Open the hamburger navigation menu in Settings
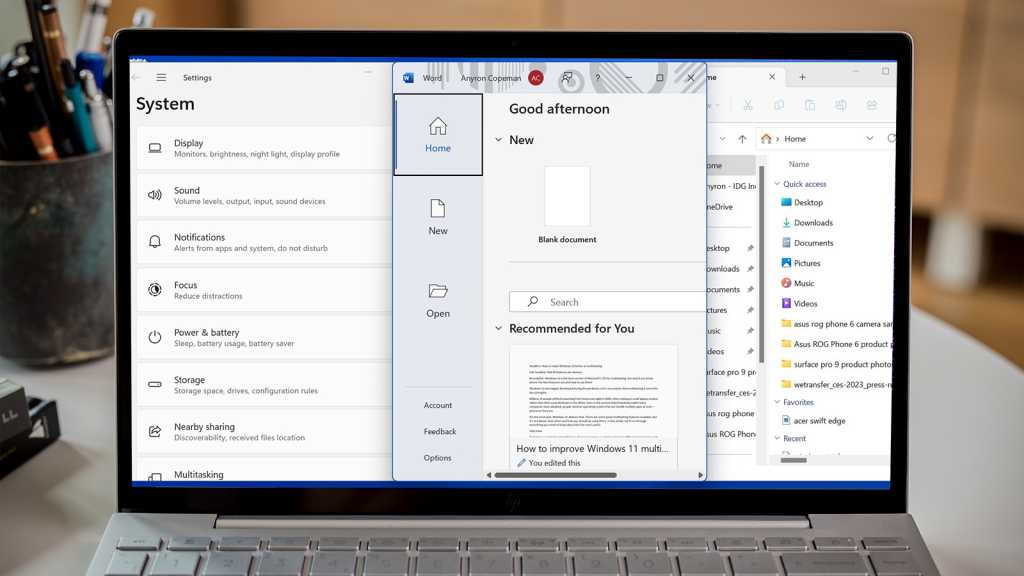The height and width of the screenshot is (576, 1024). (x=161, y=78)
